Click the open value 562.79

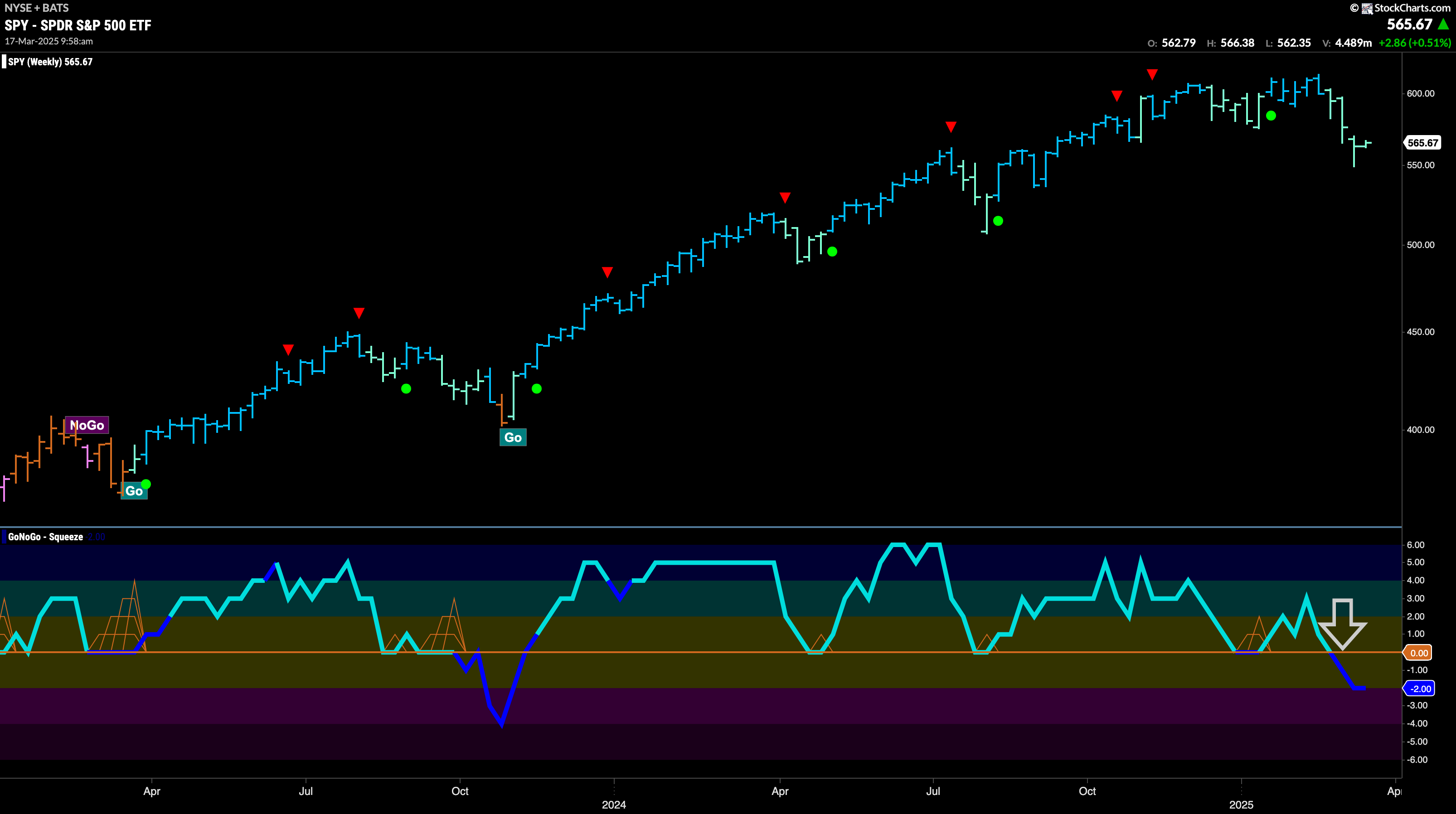(x=1179, y=43)
